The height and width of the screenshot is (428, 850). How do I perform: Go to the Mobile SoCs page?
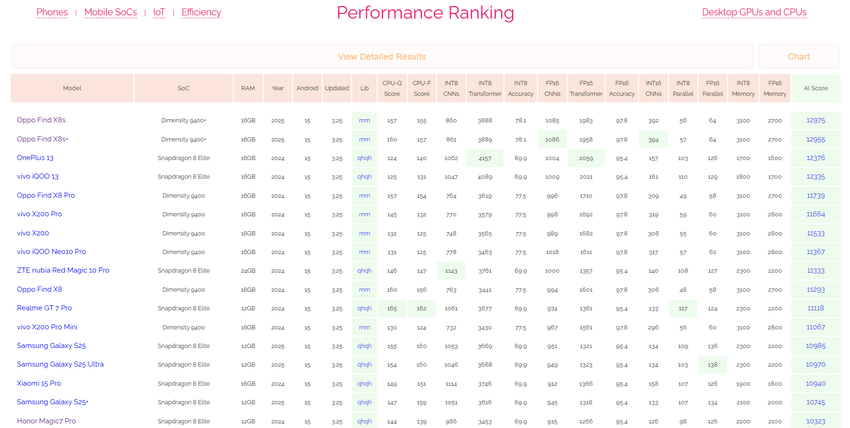click(x=111, y=12)
